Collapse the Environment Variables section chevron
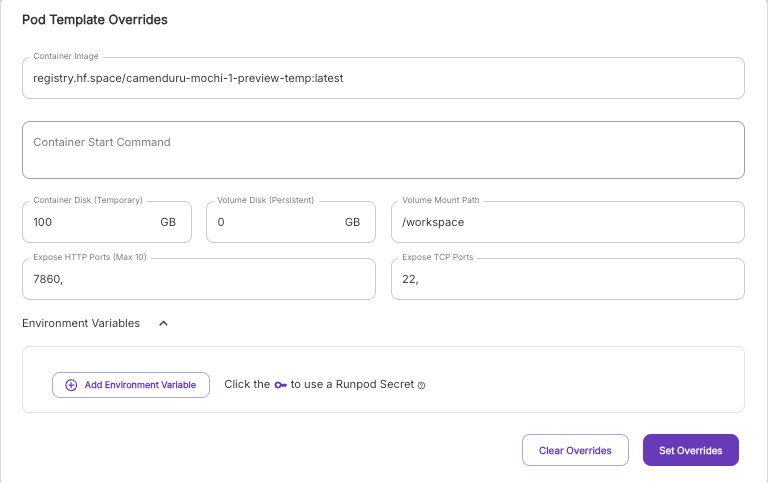768x483 pixels. [164, 323]
